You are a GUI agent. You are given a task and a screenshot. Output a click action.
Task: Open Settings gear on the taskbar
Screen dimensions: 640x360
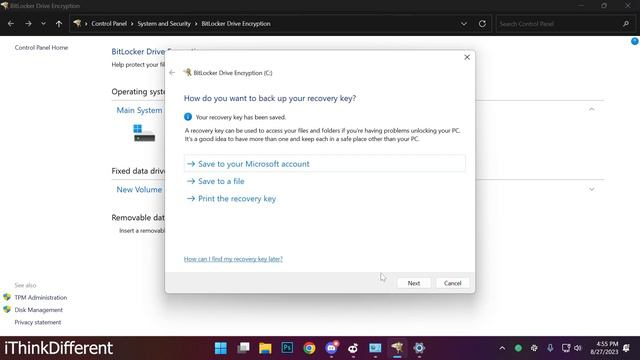click(x=419, y=348)
